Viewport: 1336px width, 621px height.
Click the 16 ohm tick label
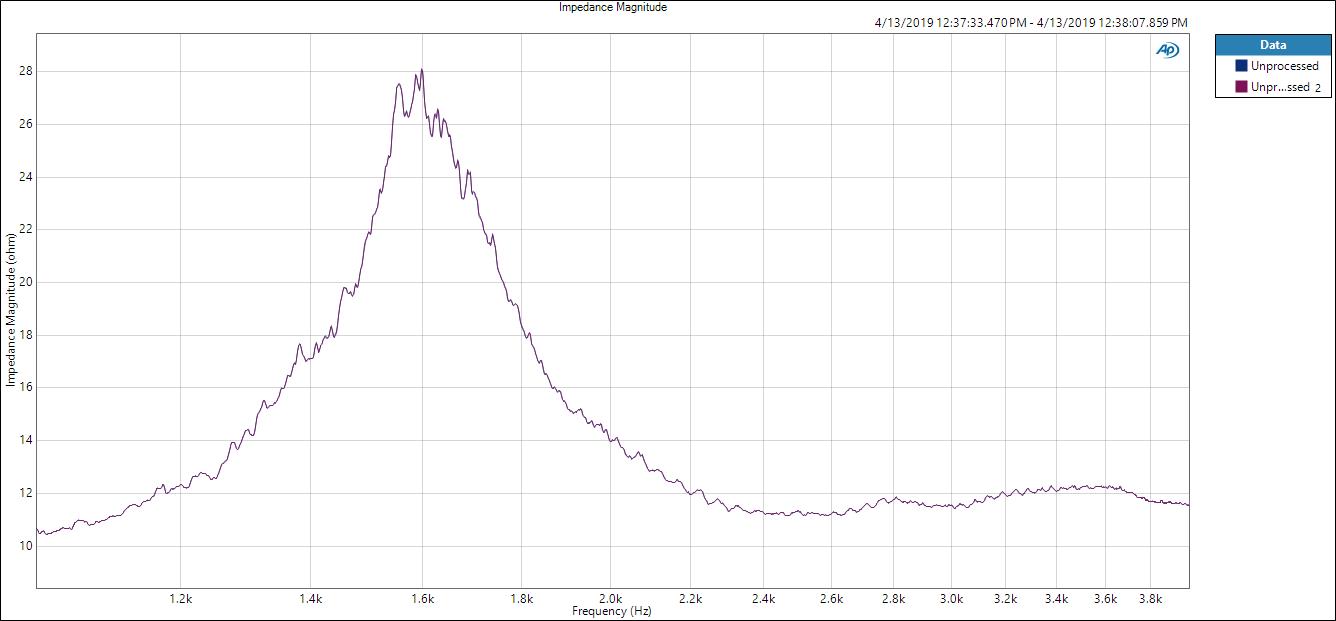tap(26, 387)
